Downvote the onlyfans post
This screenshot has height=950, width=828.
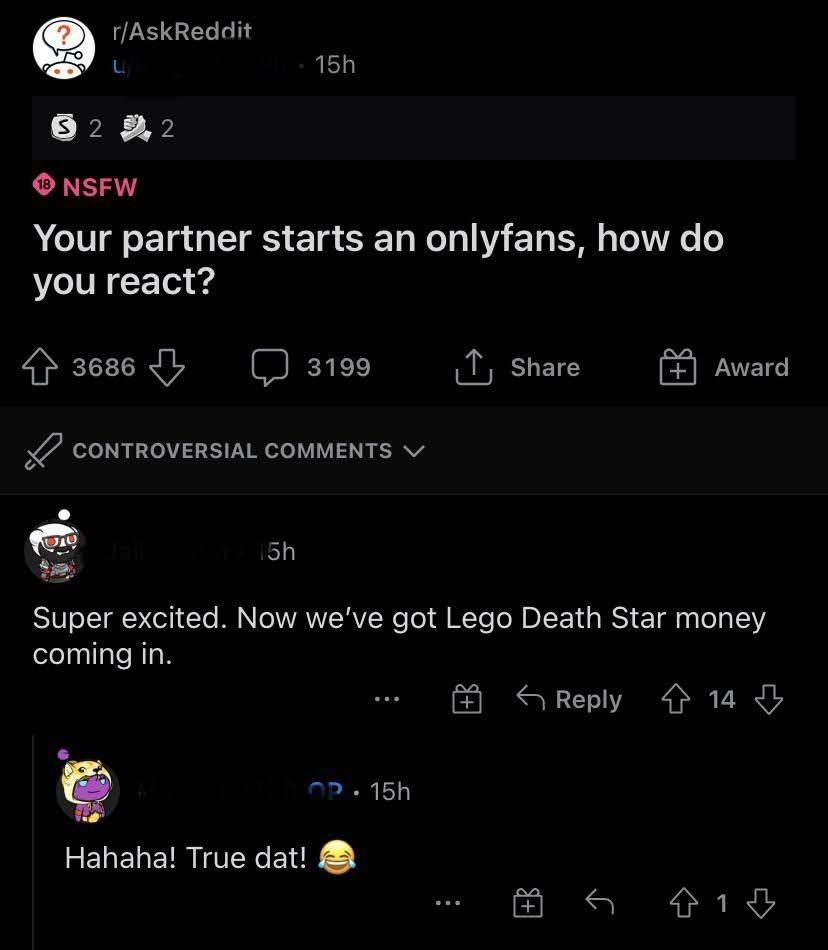167,368
